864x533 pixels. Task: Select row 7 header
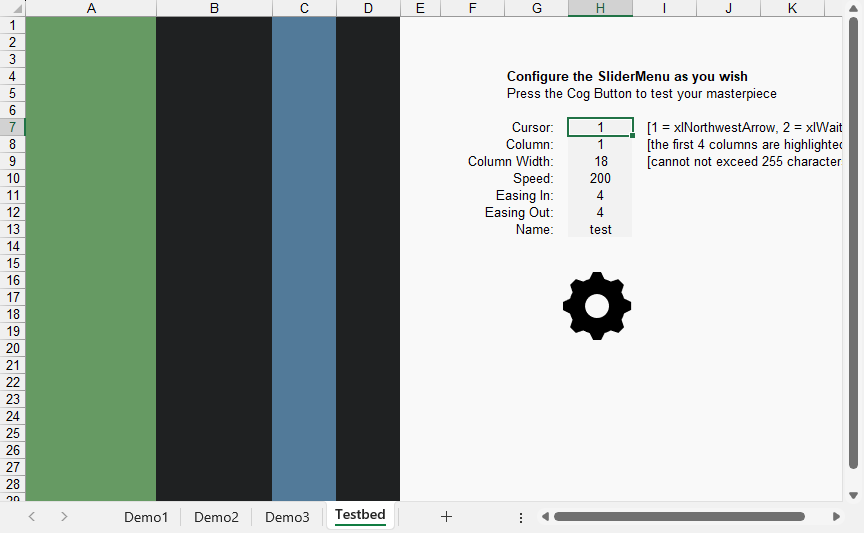pos(12,127)
